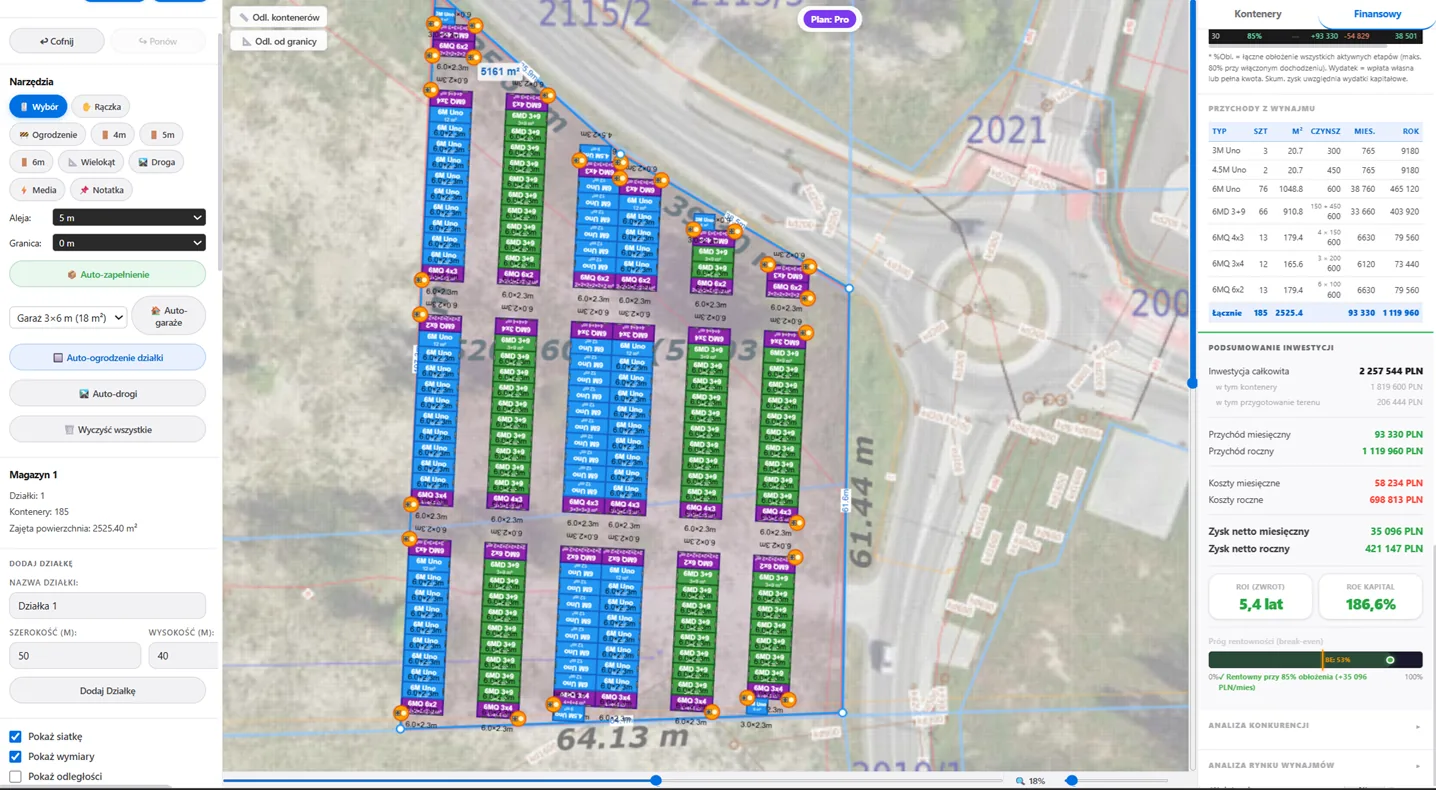Click the Magazyn 1 heading
Image resolution: width=1436 pixels, height=790 pixels.
pyautogui.click(x=33, y=475)
